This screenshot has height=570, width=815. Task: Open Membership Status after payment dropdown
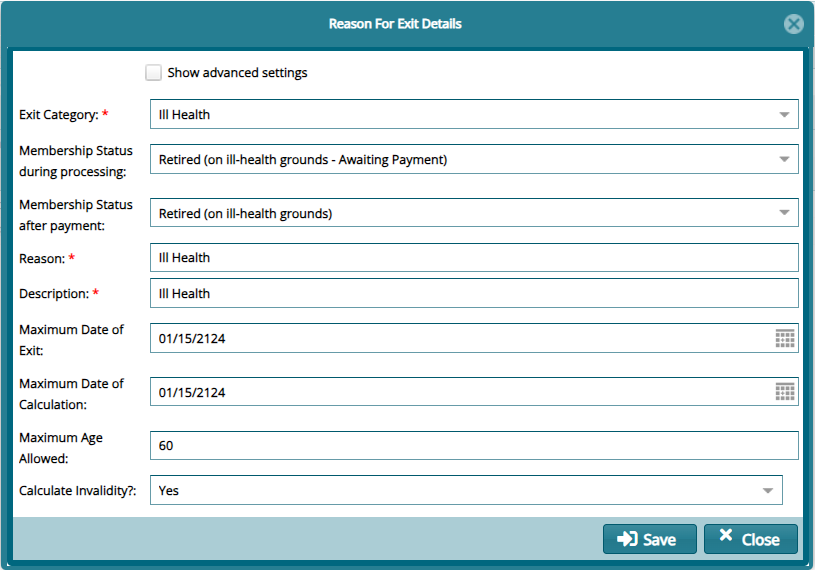(x=784, y=213)
